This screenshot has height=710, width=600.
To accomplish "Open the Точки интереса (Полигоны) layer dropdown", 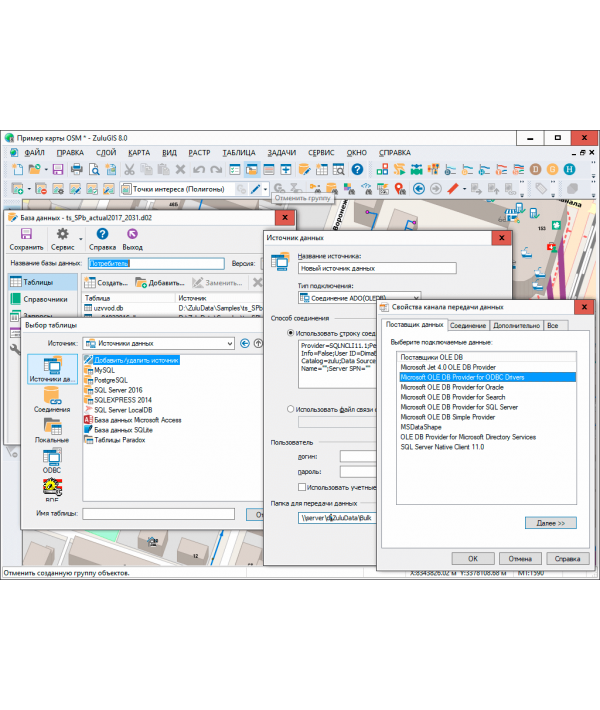I will tap(178, 189).
